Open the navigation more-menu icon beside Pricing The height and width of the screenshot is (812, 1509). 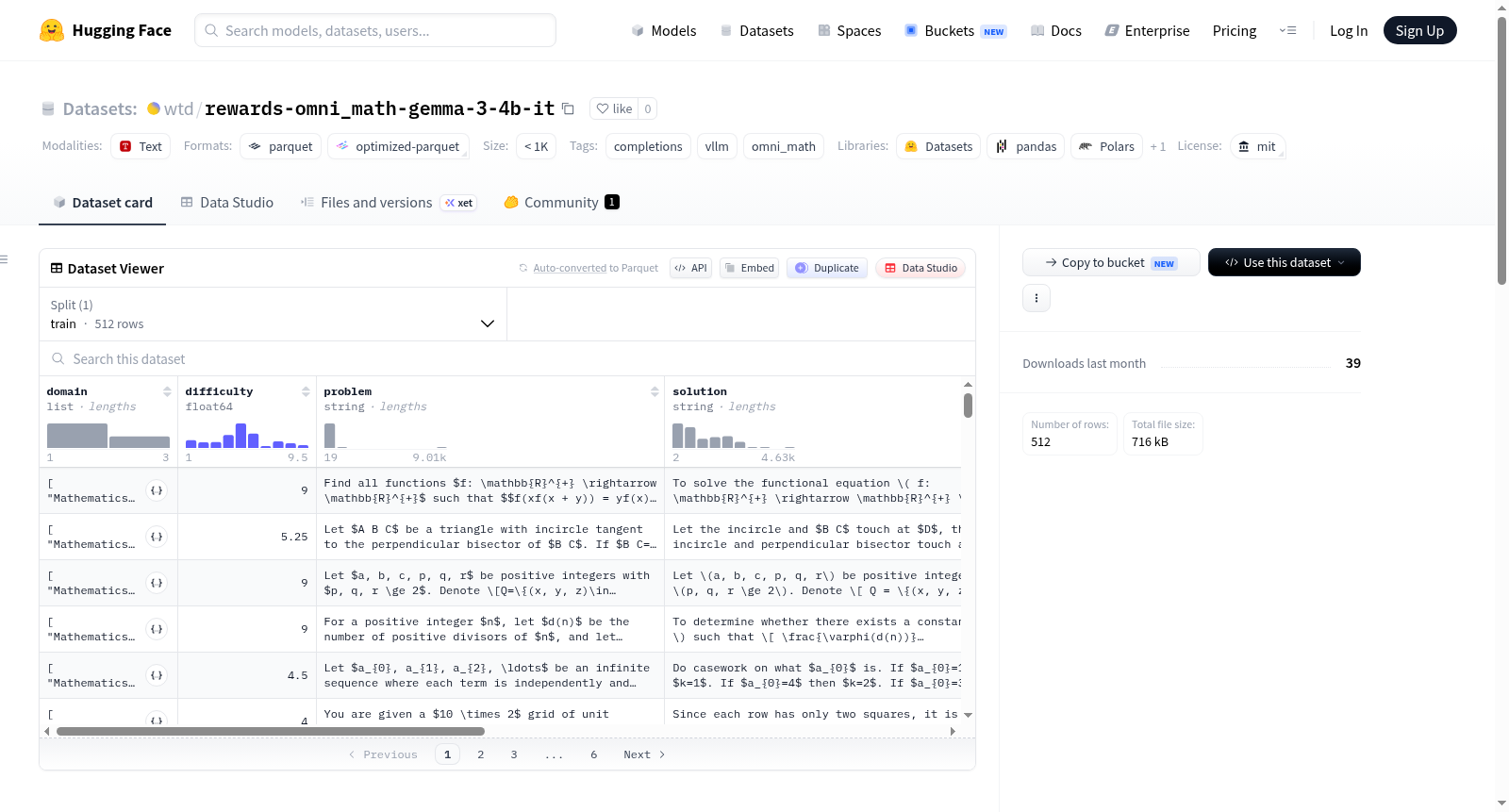tap(1287, 30)
